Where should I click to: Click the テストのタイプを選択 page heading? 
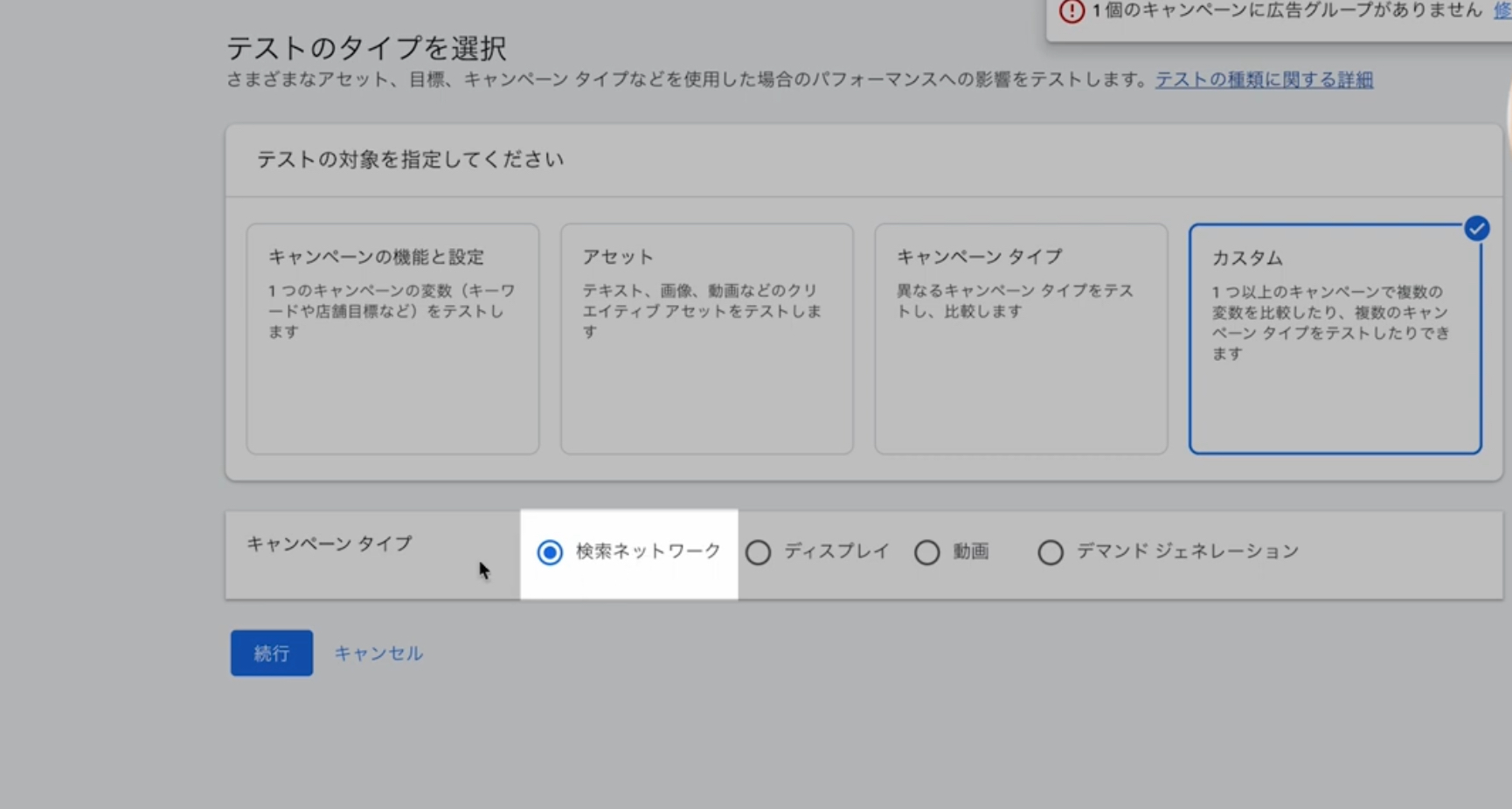366,47
